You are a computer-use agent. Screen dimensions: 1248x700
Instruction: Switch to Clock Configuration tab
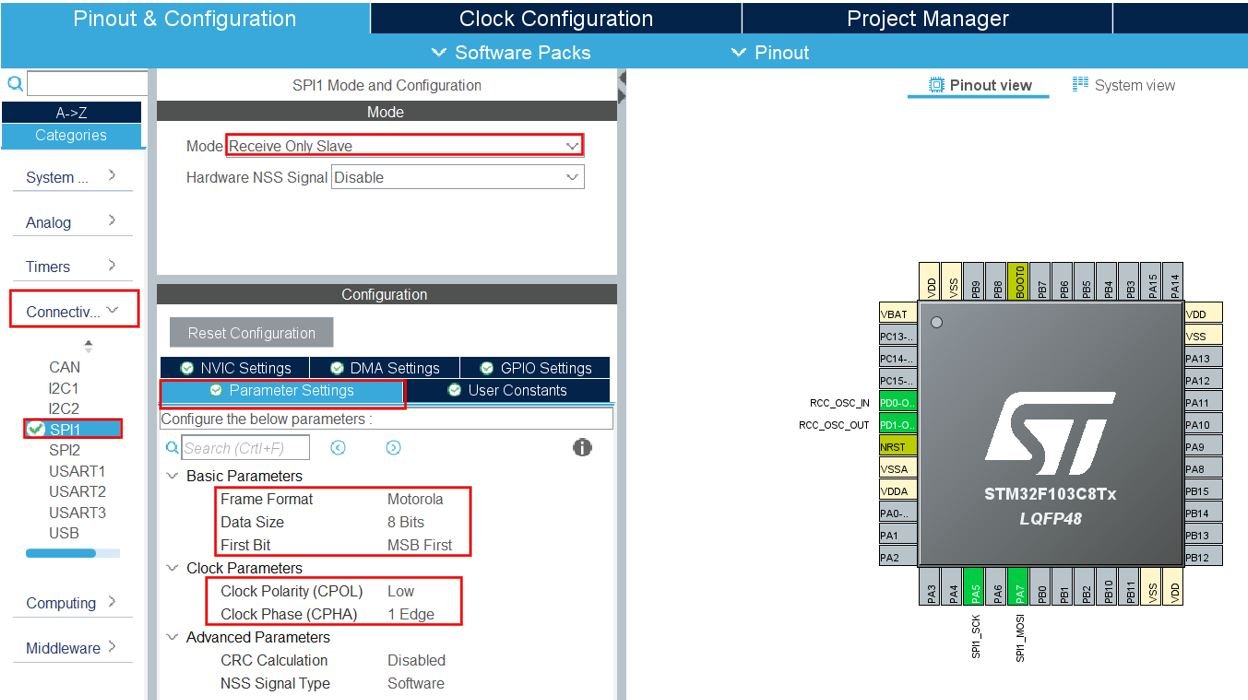[x=556, y=18]
